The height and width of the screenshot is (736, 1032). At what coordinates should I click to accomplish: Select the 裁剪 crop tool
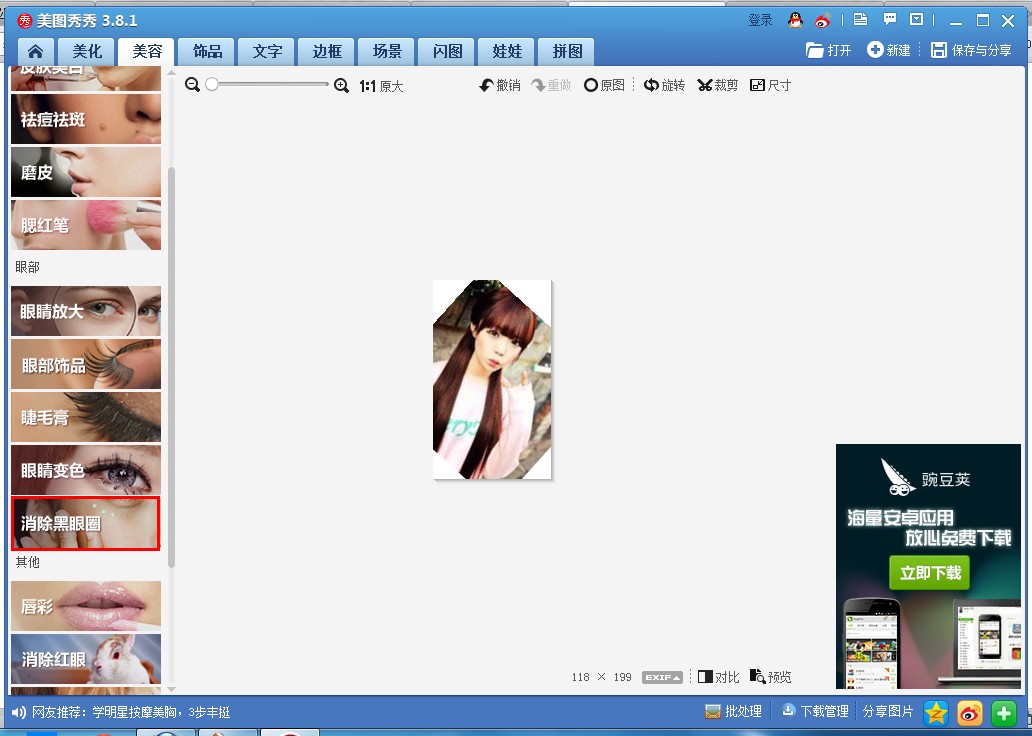(717, 86)
